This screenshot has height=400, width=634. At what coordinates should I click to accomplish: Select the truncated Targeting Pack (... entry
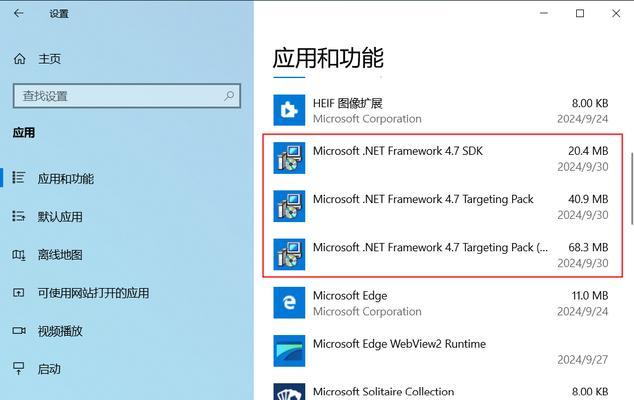pos(430,248)
